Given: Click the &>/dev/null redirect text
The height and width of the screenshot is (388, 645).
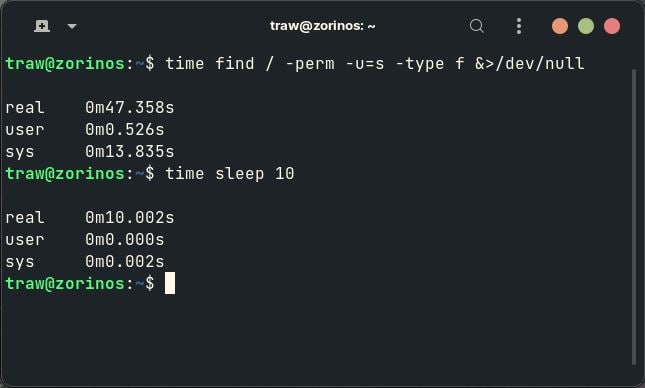Looking at the screenshot, I should 529,64.
